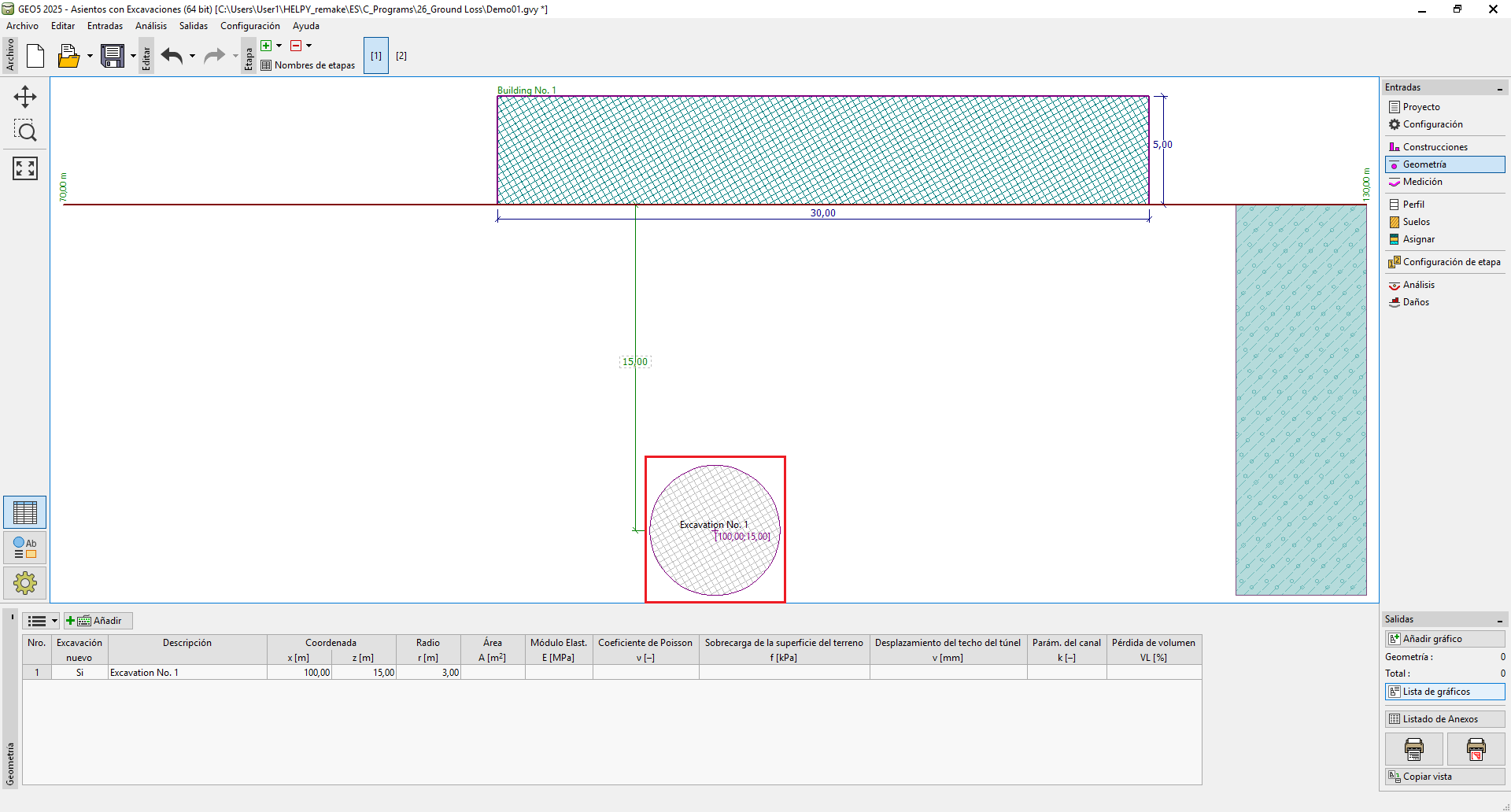Viewport: 1511px width, 812px height.
Task: Select the pan/move view tool
Action: point(25,97)
